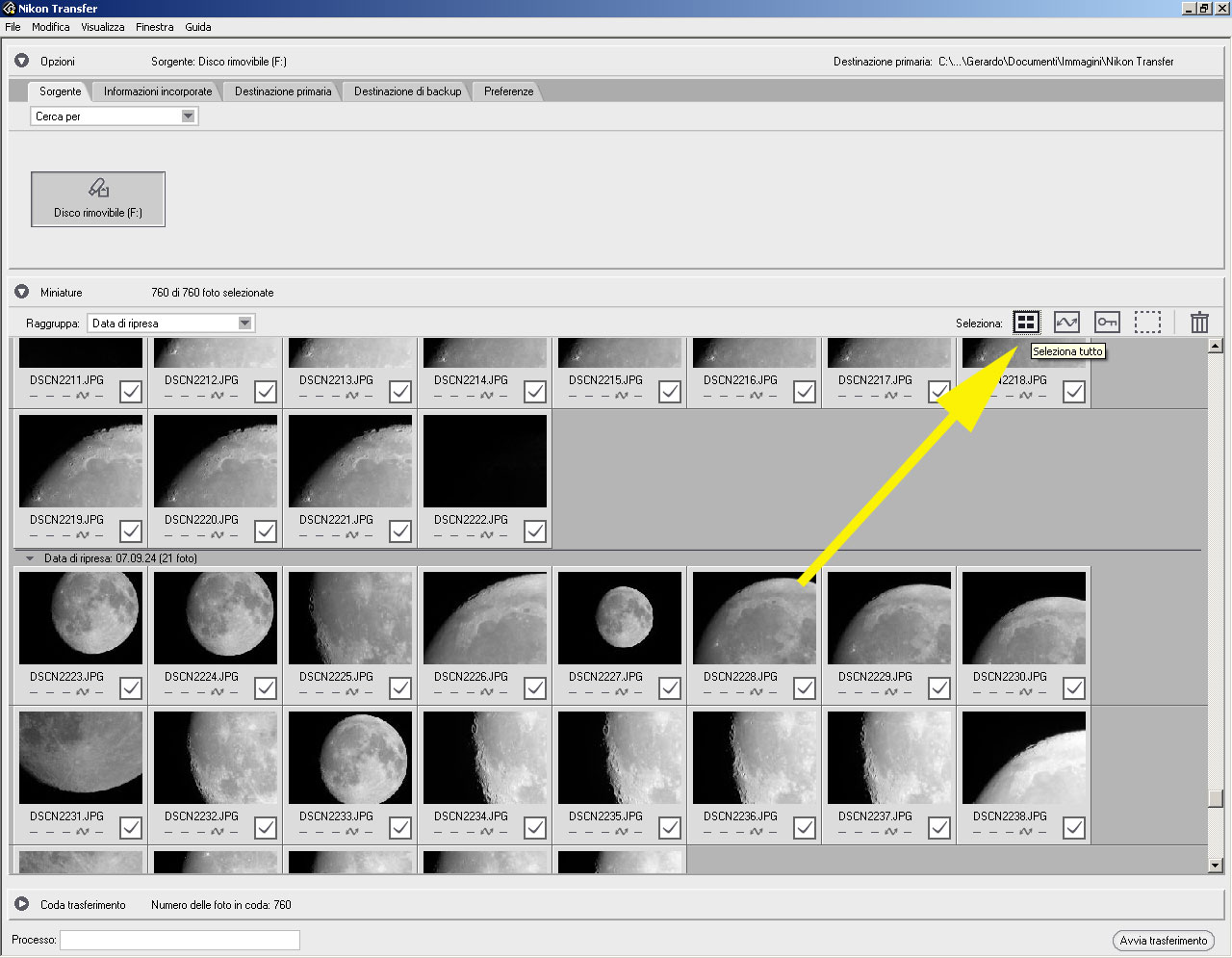Image resolution: width=1232 pixels, height=958 pixels.
Task: Click the Processo field
Action: [180, 940]
